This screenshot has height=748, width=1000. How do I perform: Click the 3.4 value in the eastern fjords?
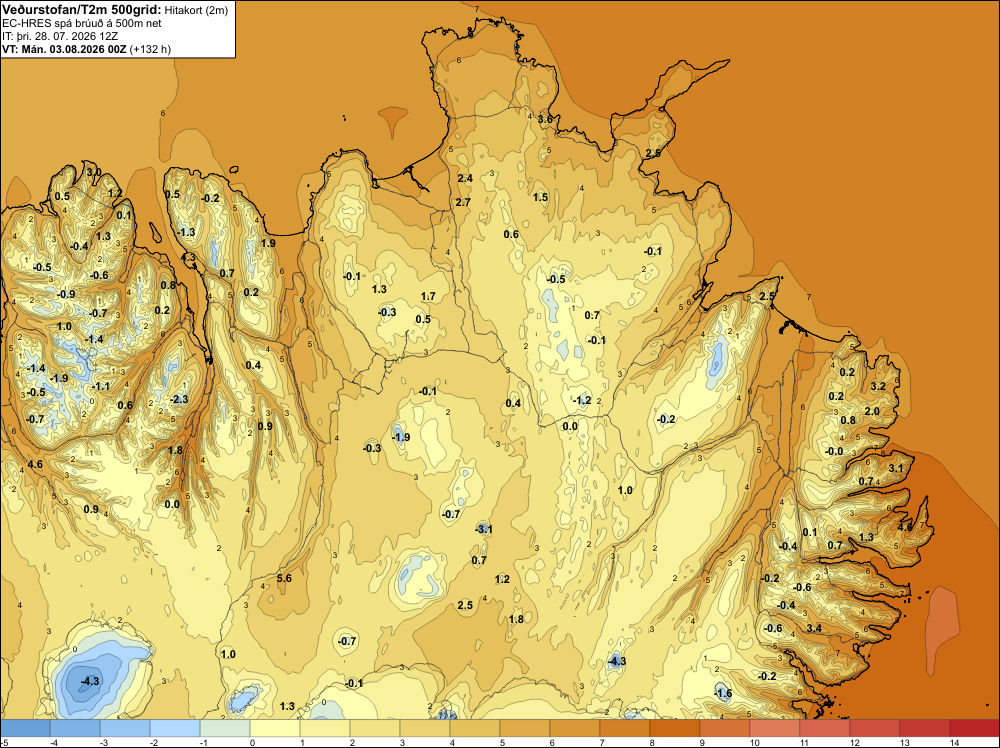point(814,628)
